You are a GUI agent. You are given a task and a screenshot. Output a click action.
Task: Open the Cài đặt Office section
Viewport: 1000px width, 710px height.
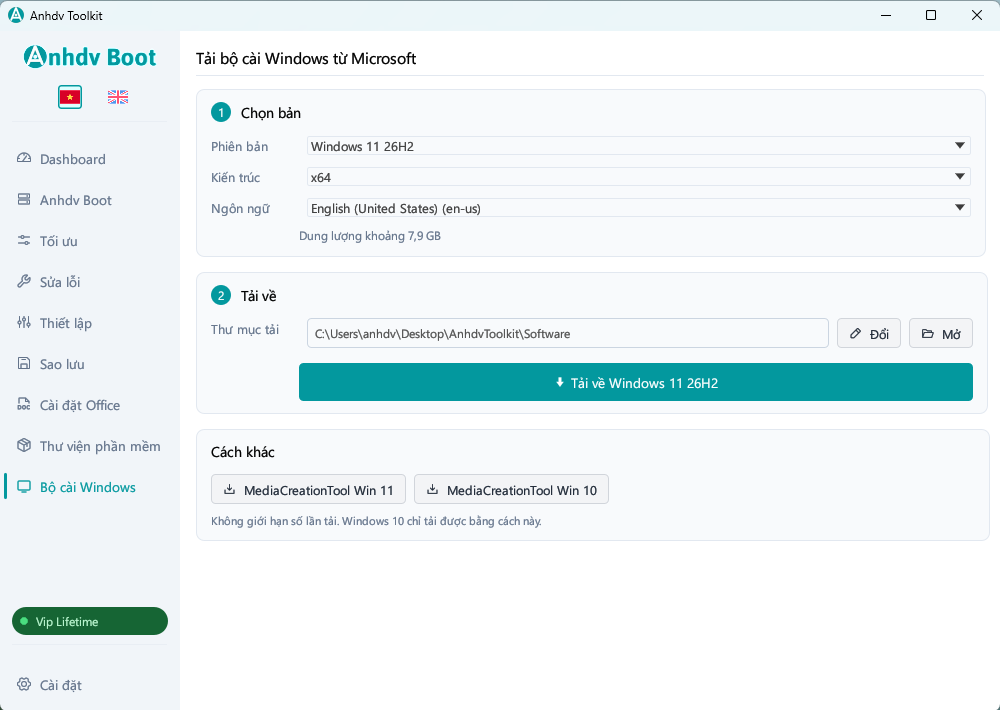(x=80, y=405)
